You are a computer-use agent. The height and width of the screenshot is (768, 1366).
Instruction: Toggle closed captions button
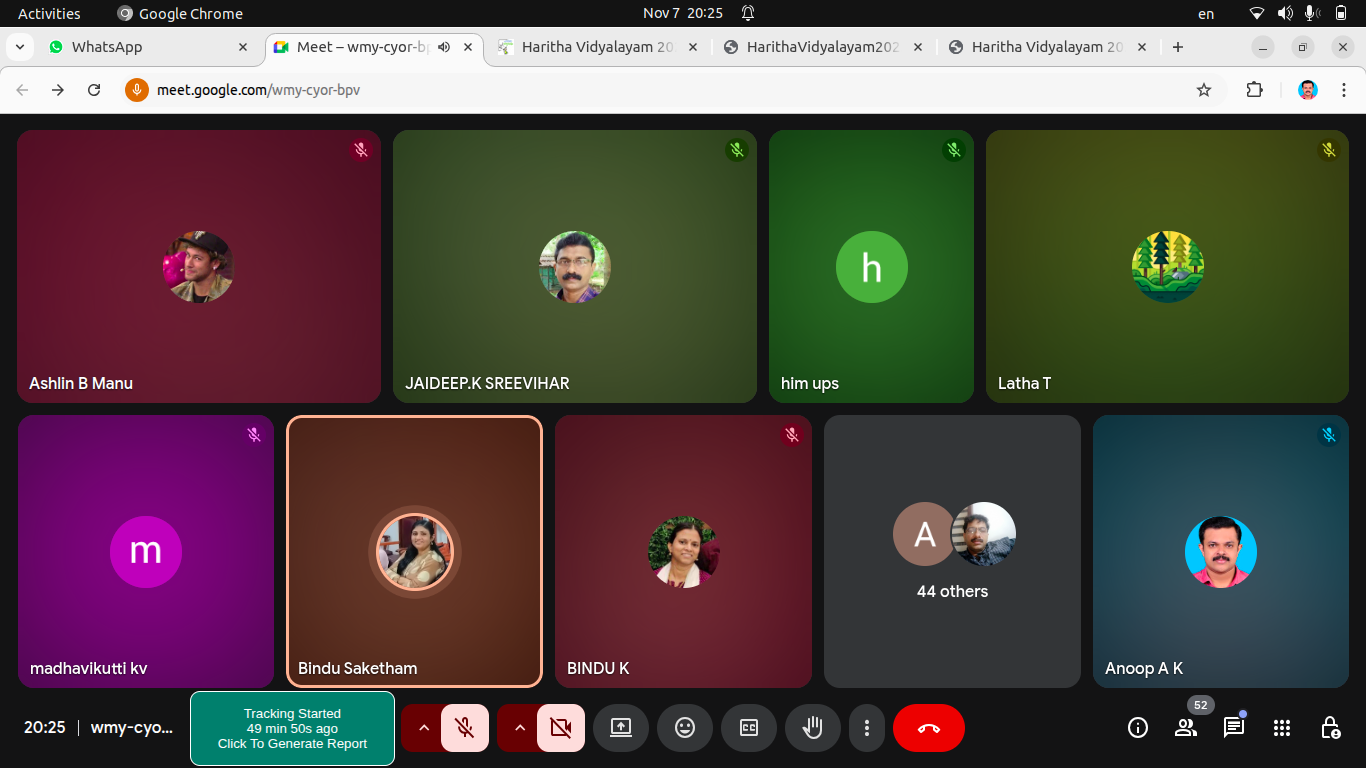(x=748, y=728)
